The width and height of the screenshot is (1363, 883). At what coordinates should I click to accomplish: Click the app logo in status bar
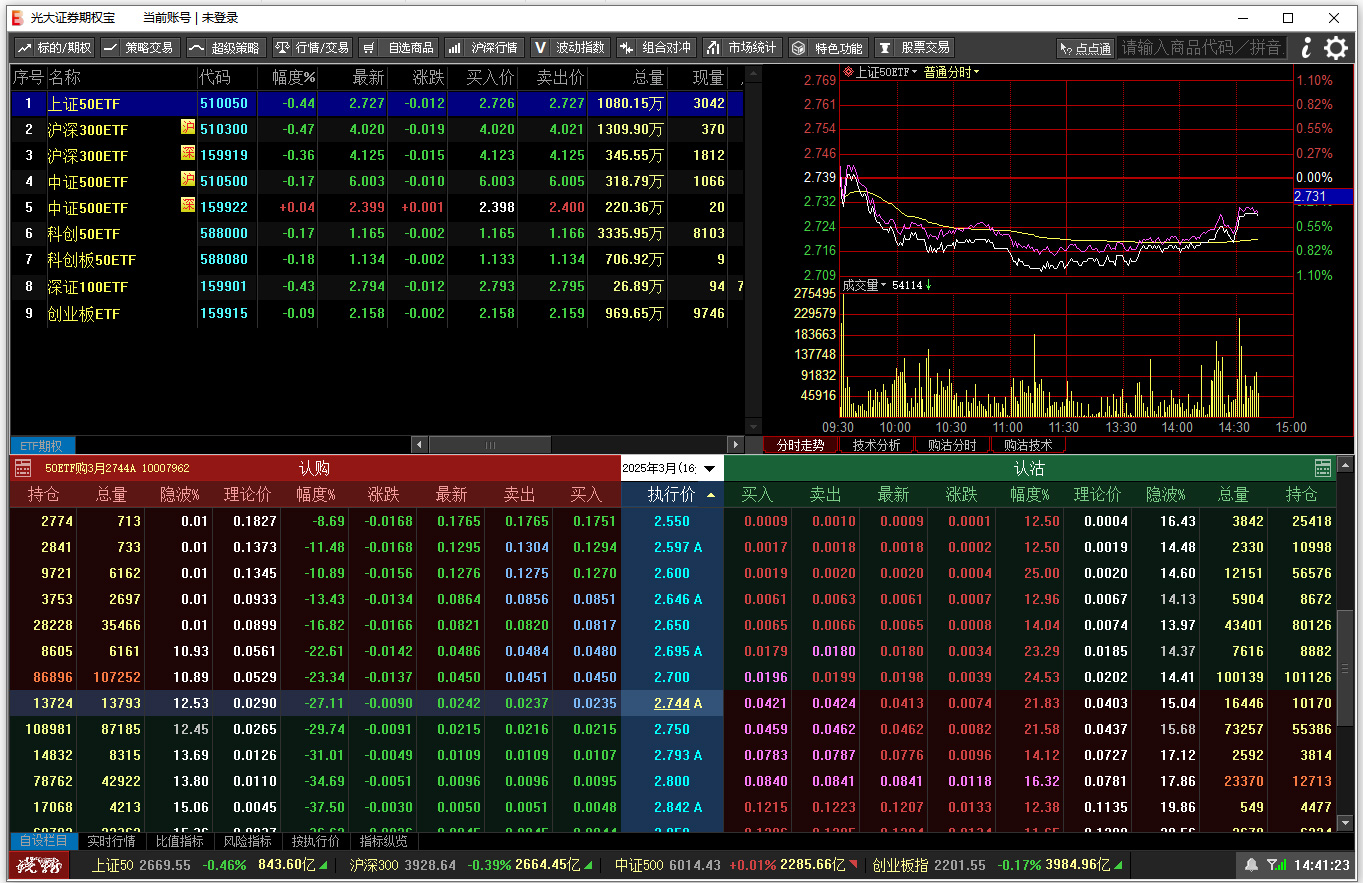(x=41, y=865)
